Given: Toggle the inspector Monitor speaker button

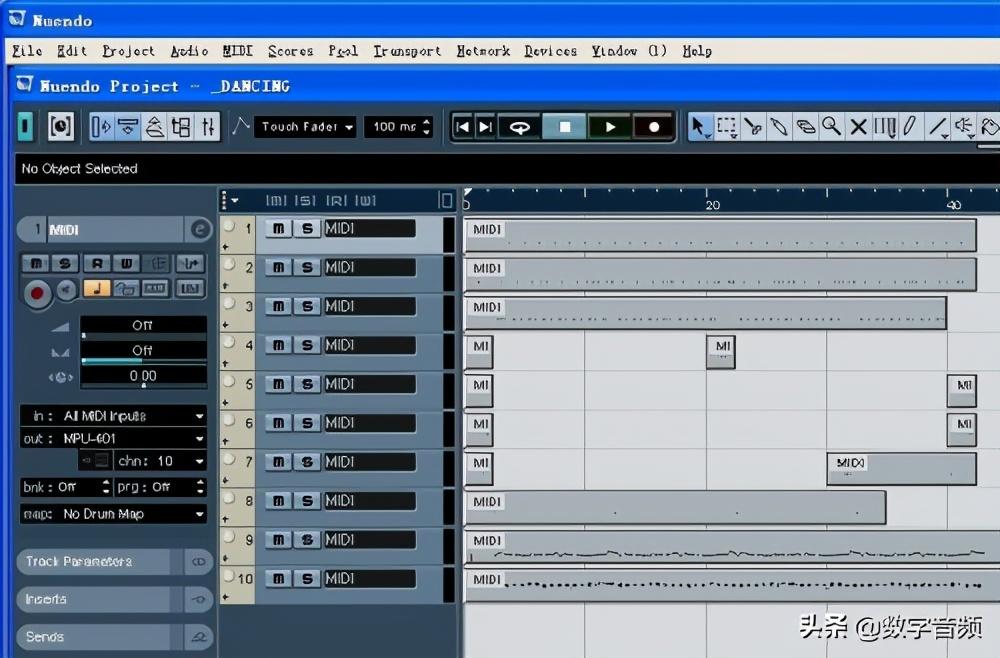Looking at the screenshot, I should (x=66, y=290).
